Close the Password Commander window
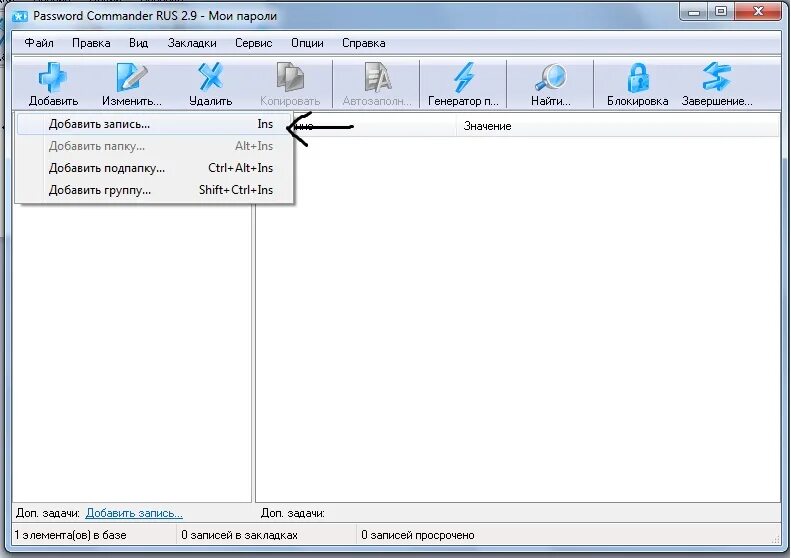 (x=758, y=12)
